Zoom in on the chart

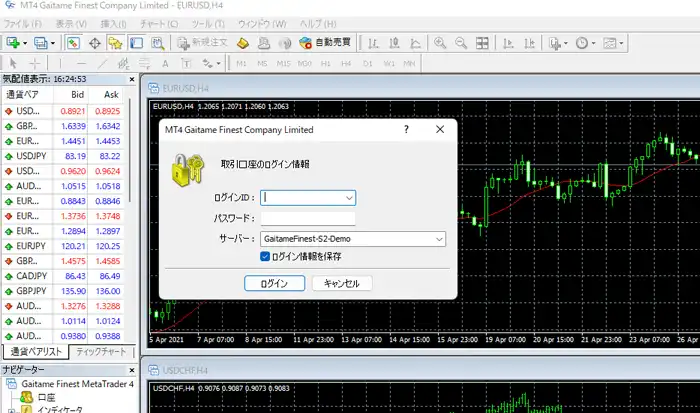pyautogui.click(x=440, y=43)
